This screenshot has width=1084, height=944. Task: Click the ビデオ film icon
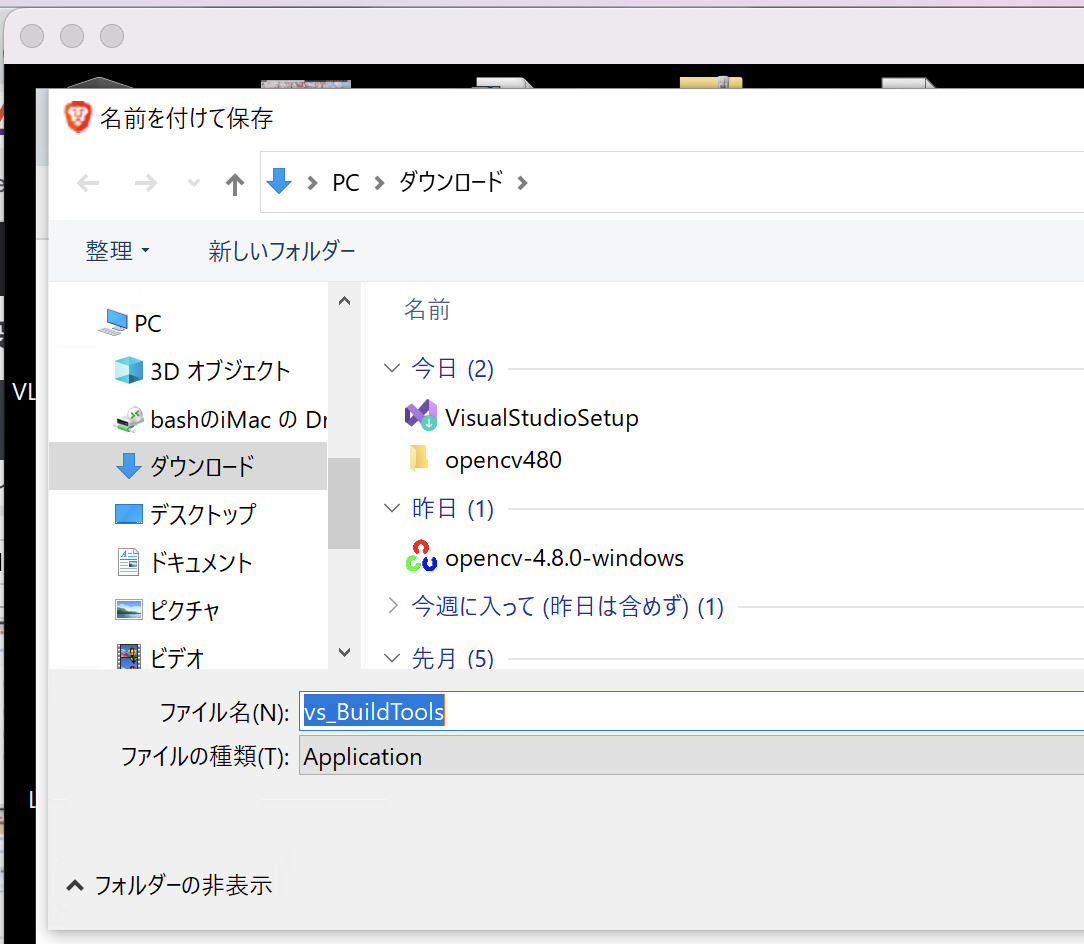(x=129, y=657)
